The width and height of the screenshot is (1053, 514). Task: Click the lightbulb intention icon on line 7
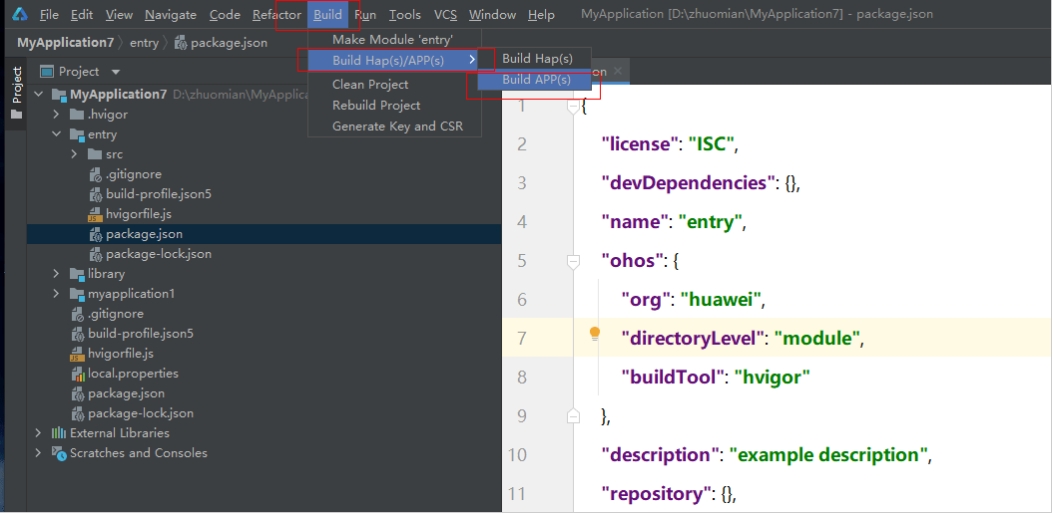[x=594, y=334]
